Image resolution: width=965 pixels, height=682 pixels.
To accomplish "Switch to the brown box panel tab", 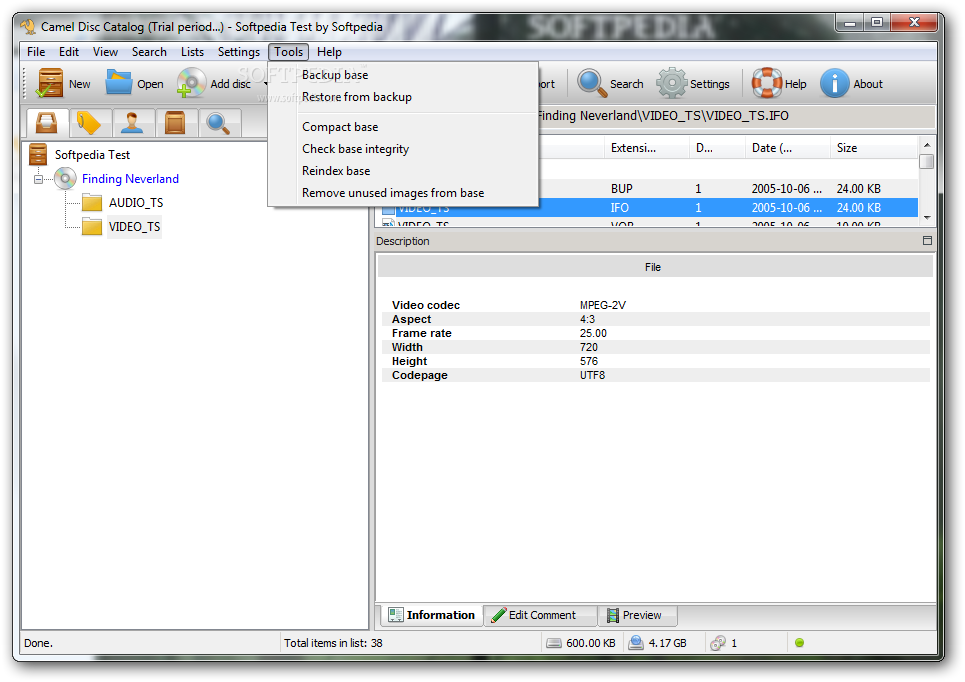I will point(176,122).
